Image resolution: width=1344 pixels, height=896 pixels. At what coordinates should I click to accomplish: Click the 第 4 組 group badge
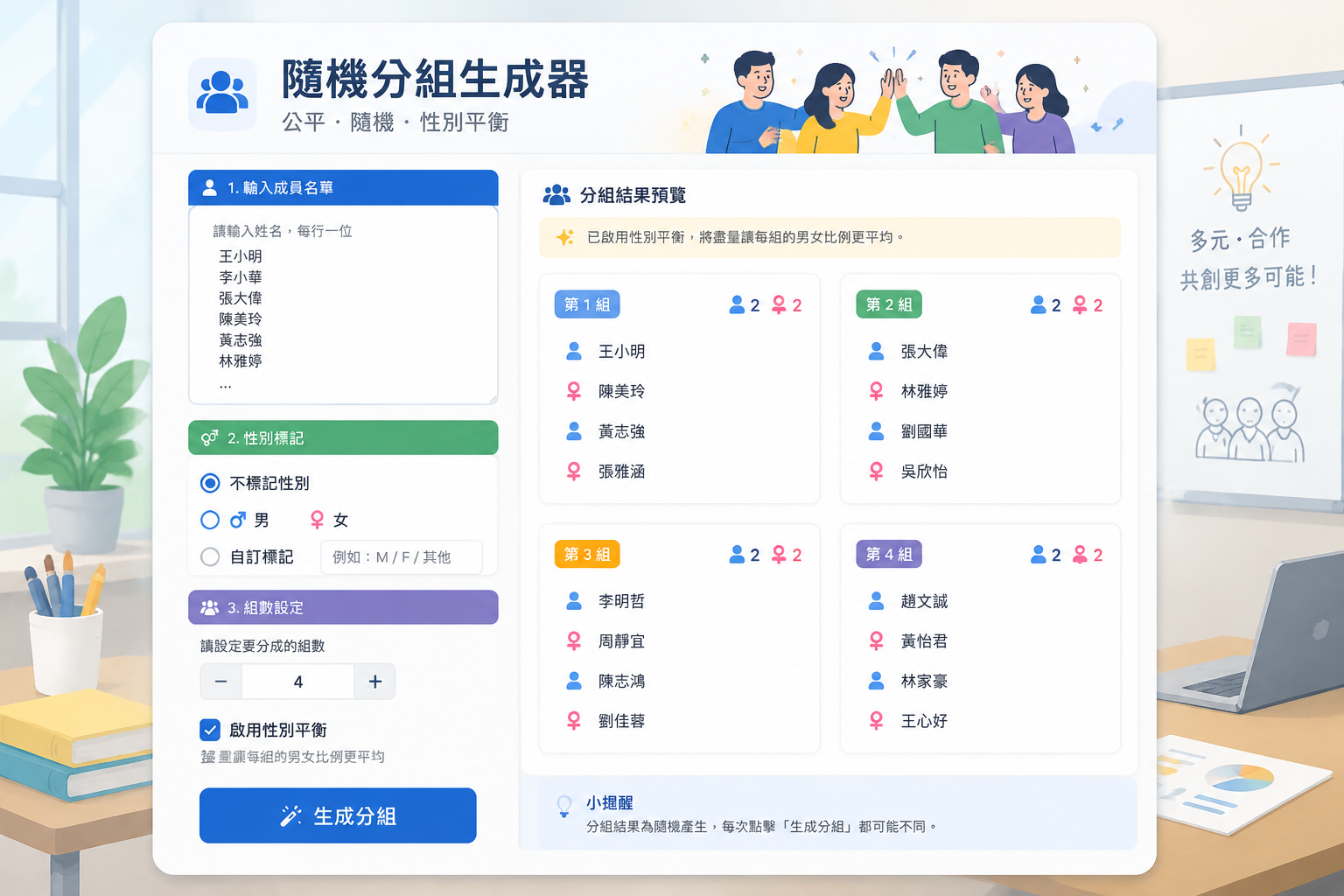point(889,554)
